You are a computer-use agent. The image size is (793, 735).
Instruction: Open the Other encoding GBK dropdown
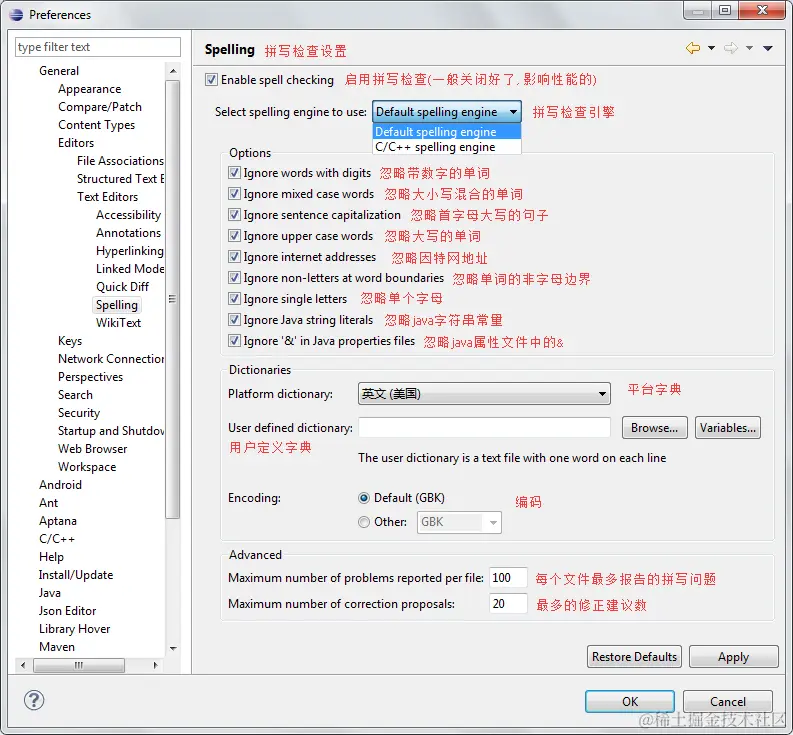point(459,522)
